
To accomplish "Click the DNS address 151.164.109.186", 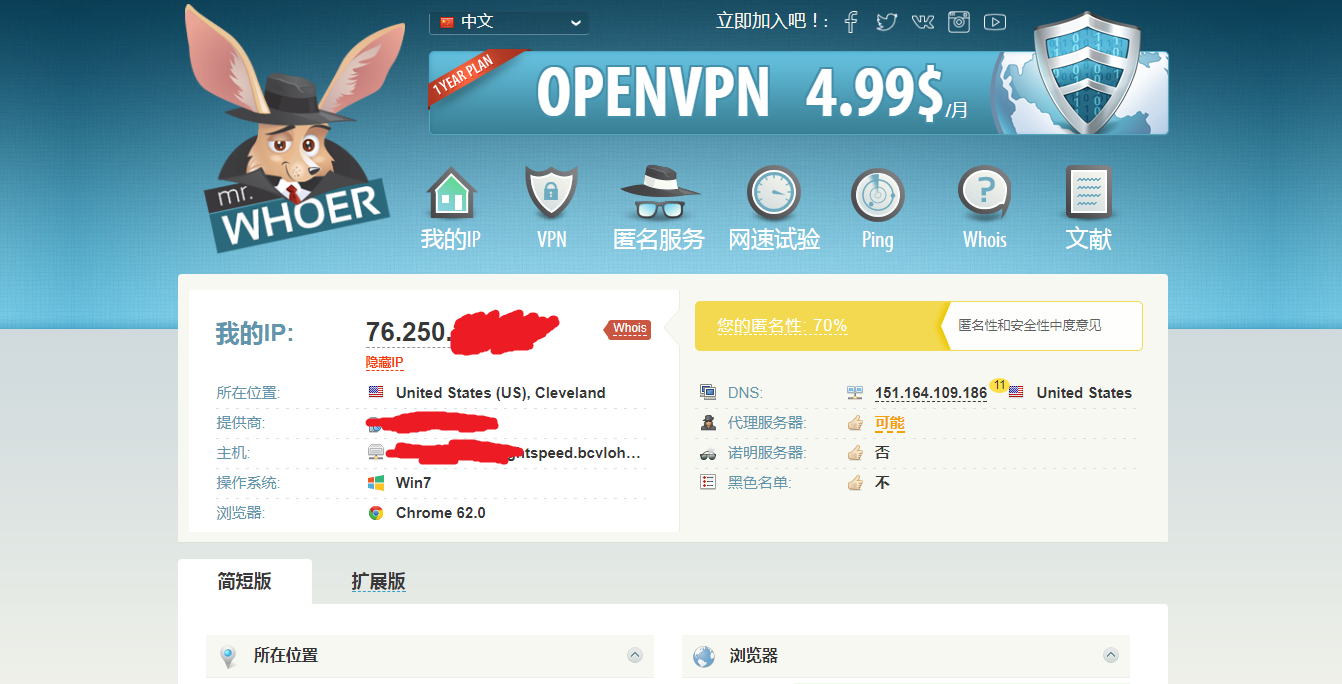I will 931,393.
